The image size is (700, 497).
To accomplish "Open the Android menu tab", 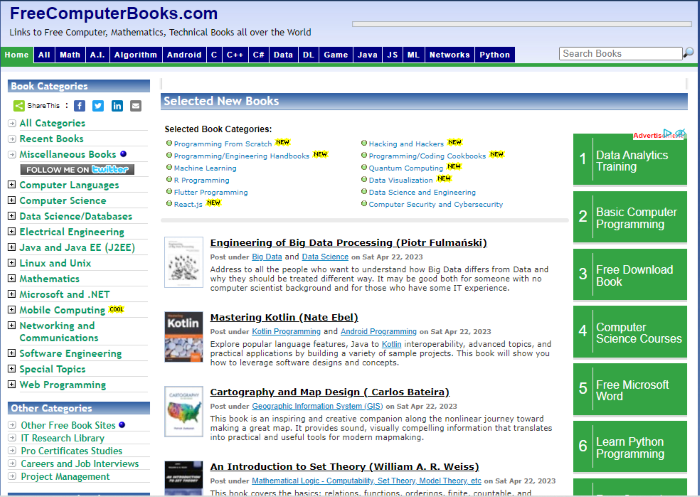I will pos(184,55).
